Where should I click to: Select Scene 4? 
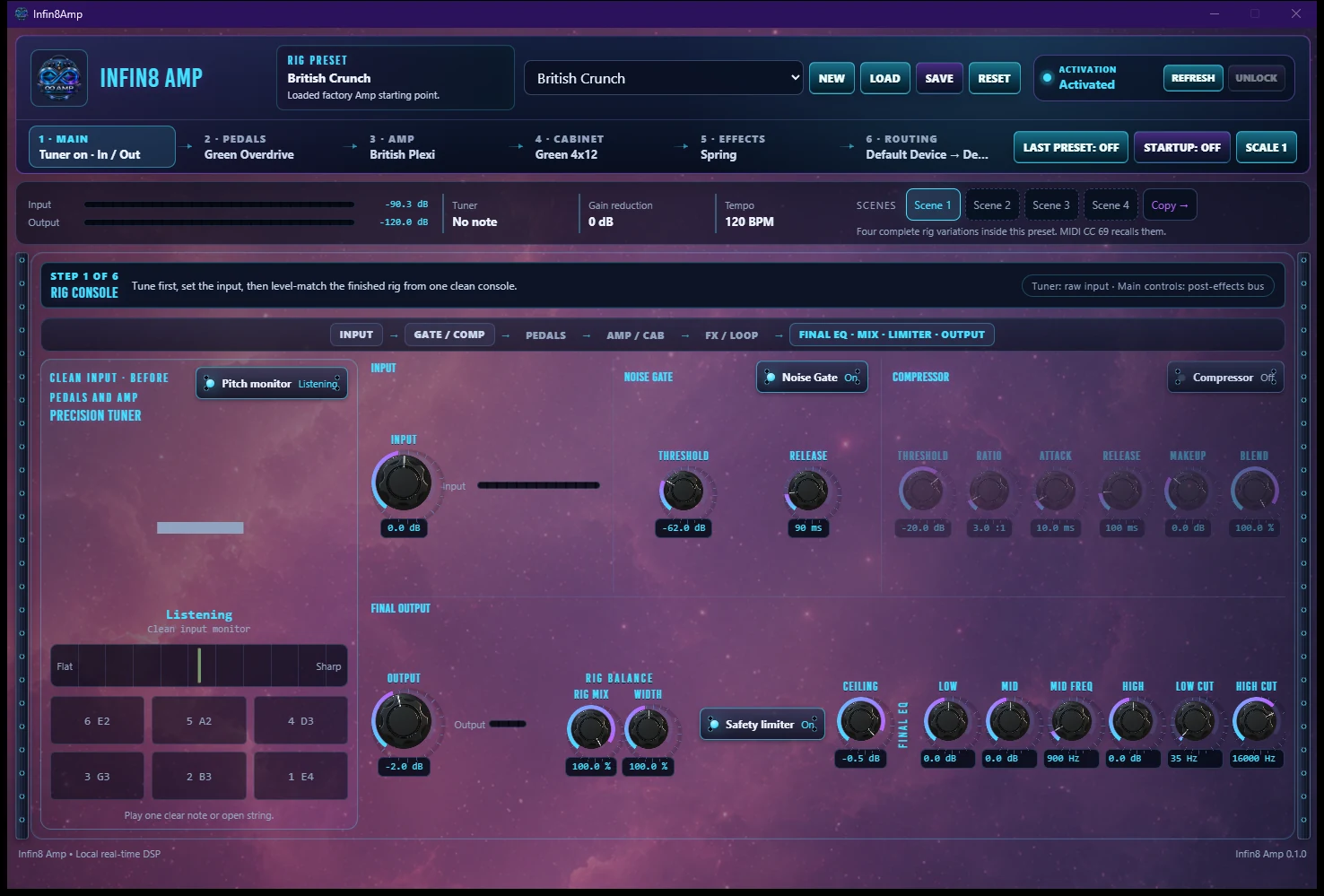click(1111, 205)
